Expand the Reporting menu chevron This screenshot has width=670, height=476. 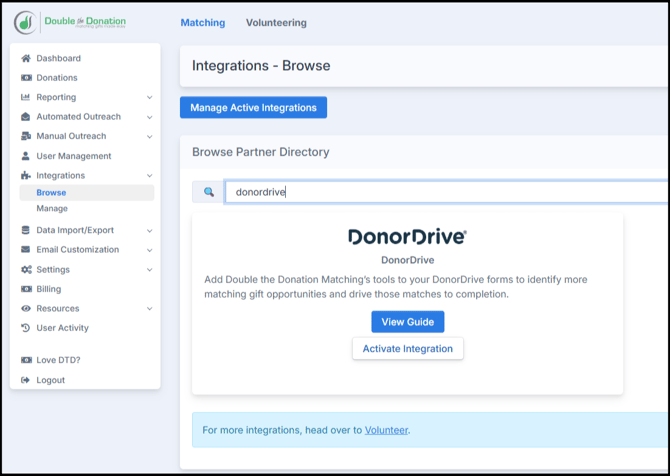point(149,98)
